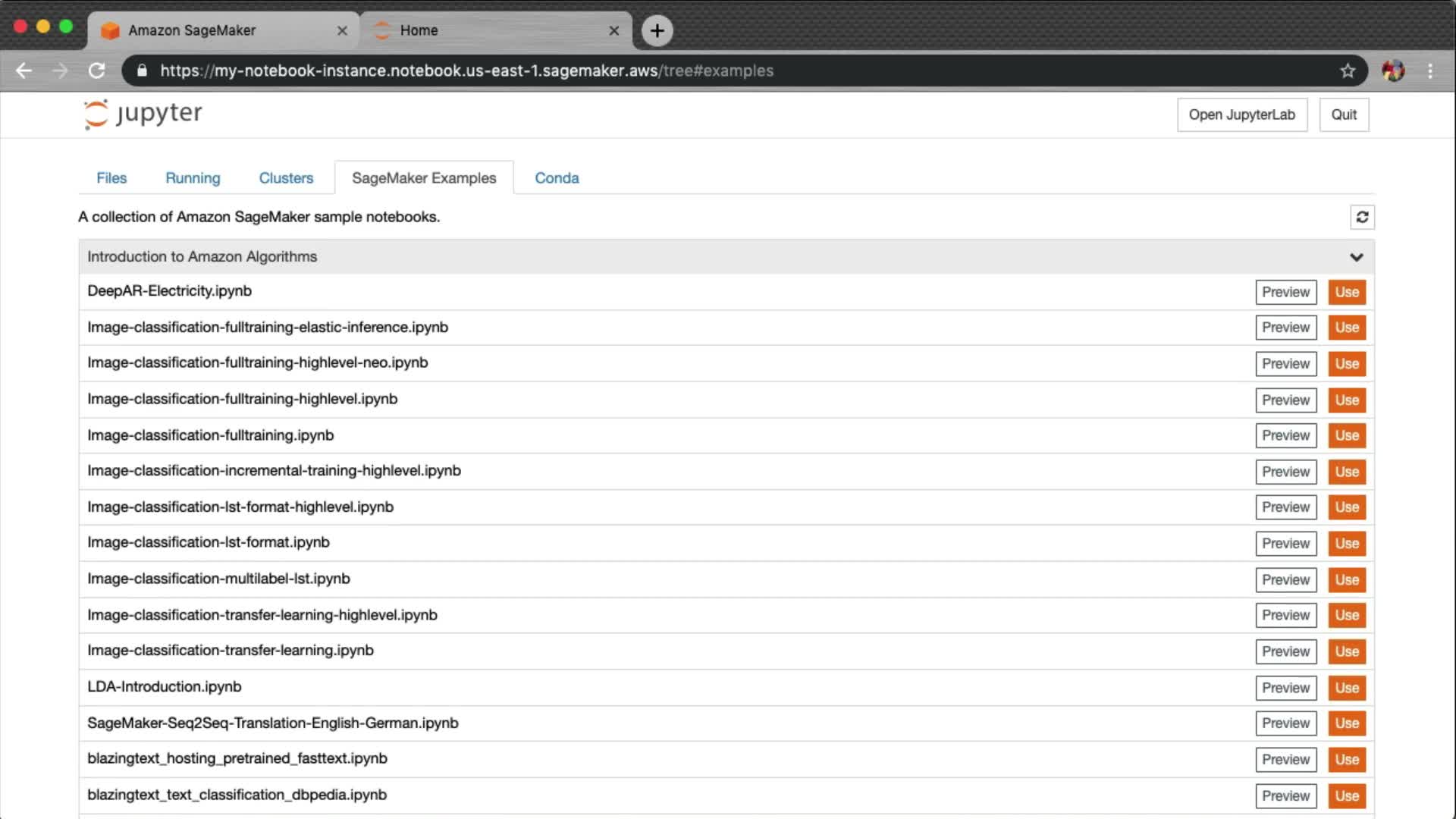
Task: Click the Jupyter logo
Action: tap(143, 114)
